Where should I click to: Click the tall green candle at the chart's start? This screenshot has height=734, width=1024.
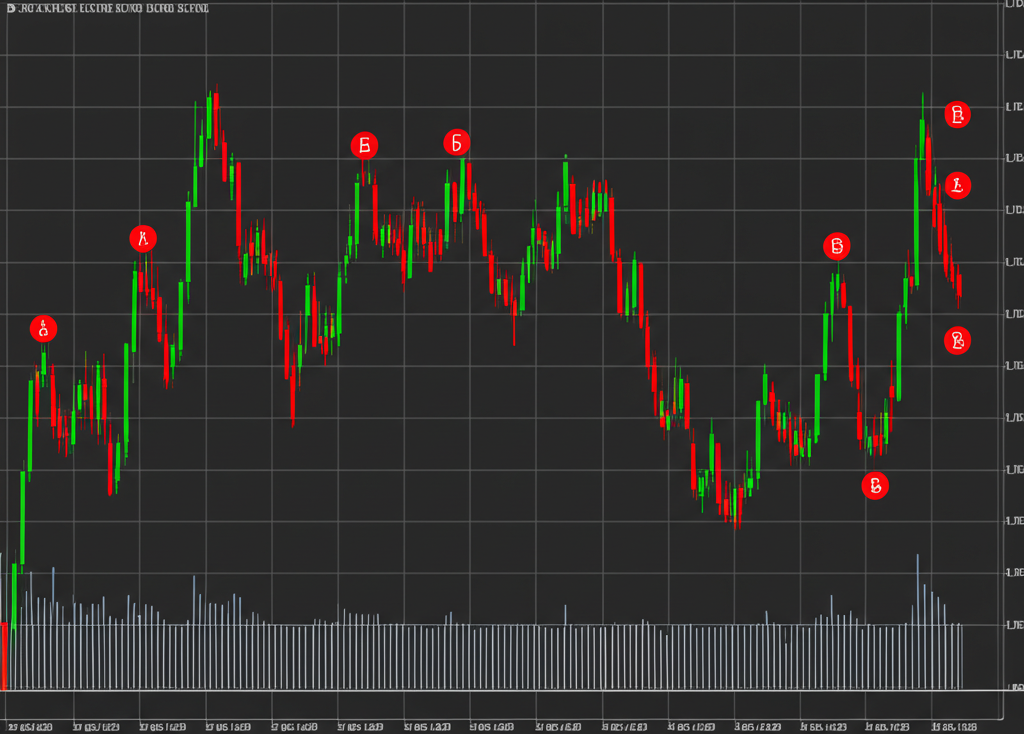point(22,515)
